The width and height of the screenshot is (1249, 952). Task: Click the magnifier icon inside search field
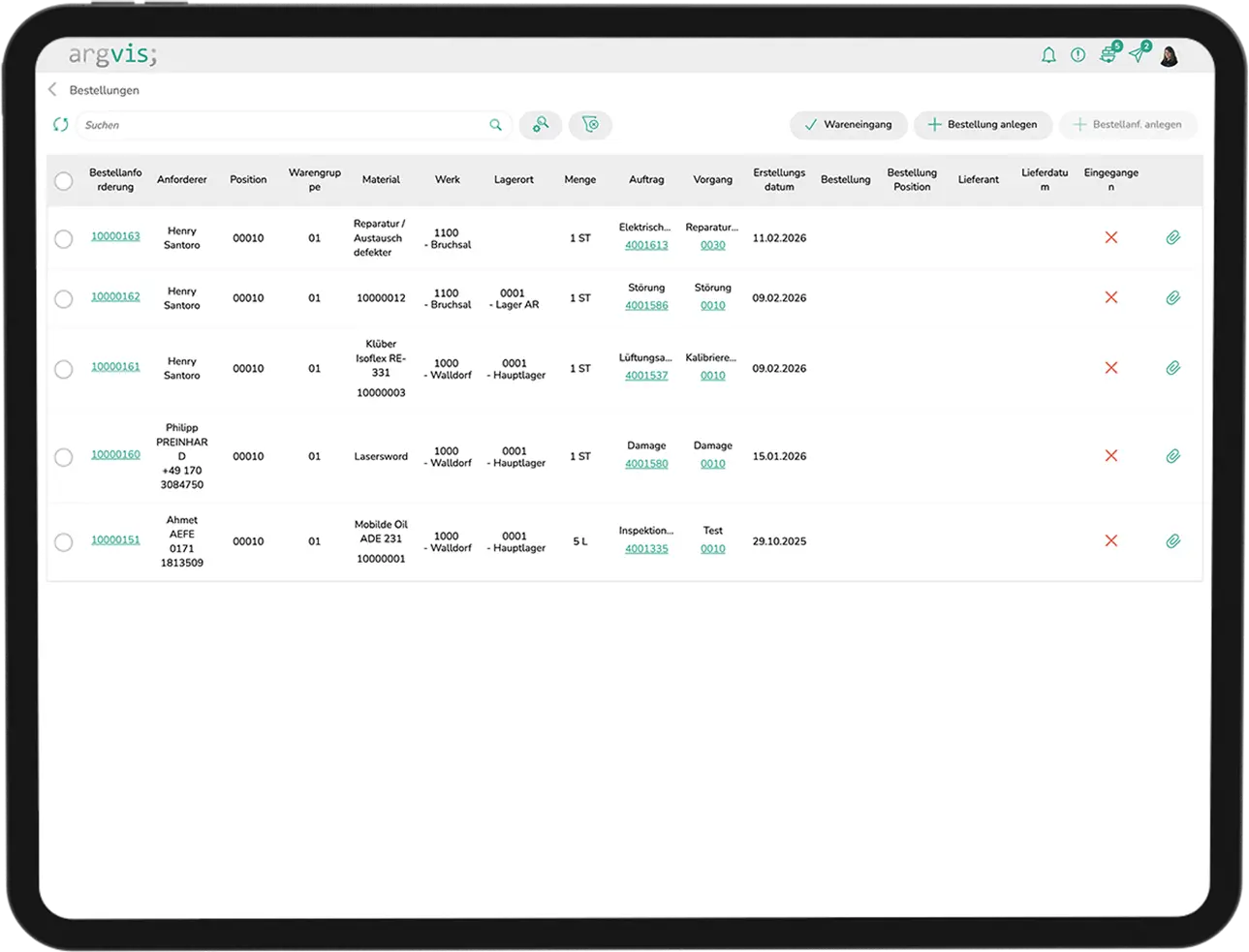click(495, 125)
